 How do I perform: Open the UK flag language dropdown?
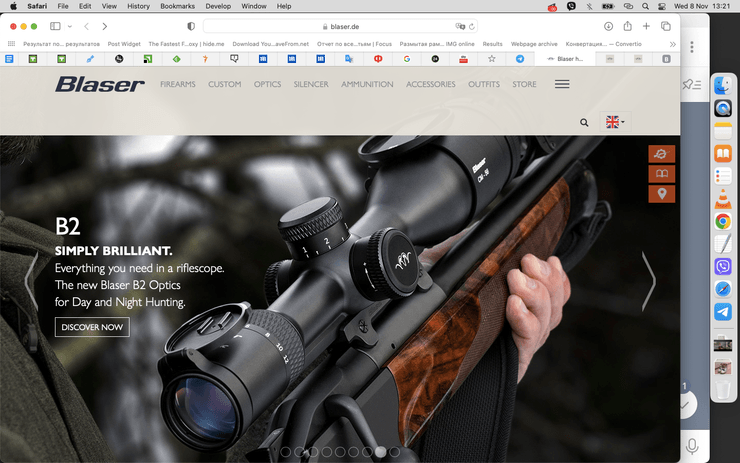(615, 122)
